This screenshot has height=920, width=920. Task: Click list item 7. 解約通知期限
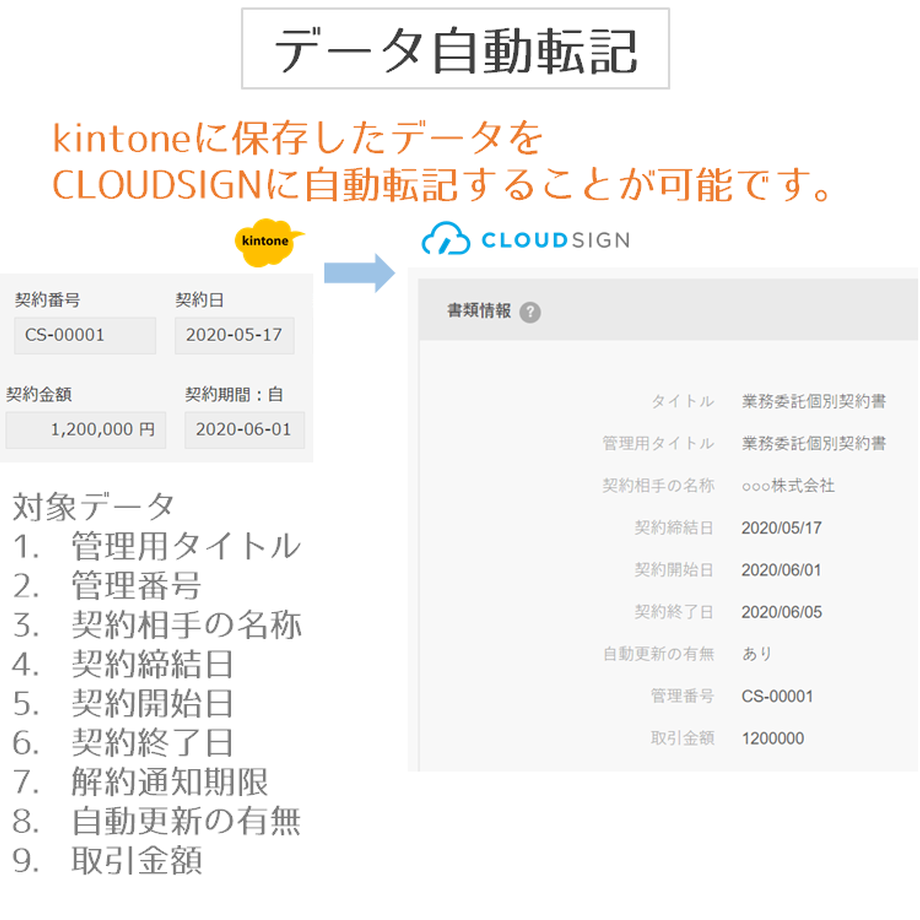click(x=140, y=782)
